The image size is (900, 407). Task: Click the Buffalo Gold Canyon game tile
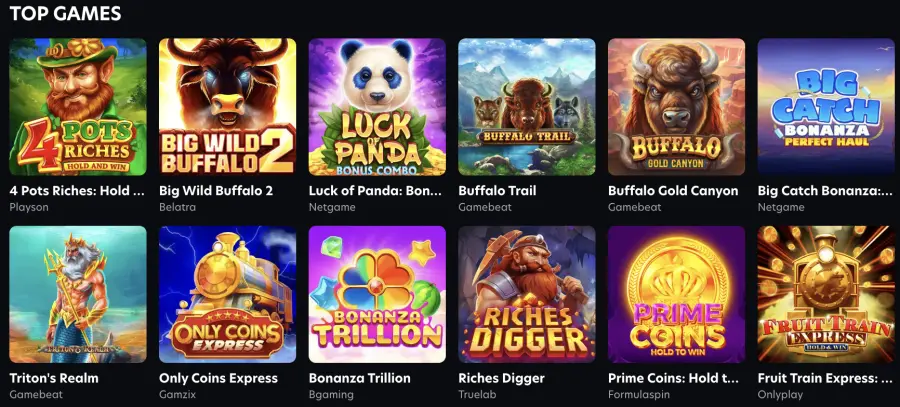677,107
